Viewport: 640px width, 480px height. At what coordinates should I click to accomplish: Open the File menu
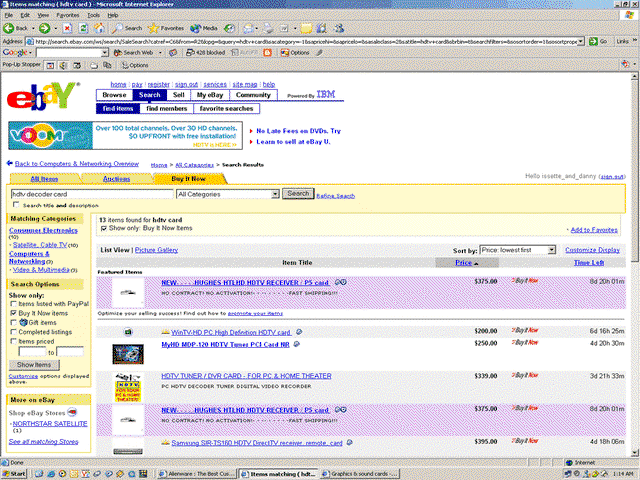pos(9,15)
